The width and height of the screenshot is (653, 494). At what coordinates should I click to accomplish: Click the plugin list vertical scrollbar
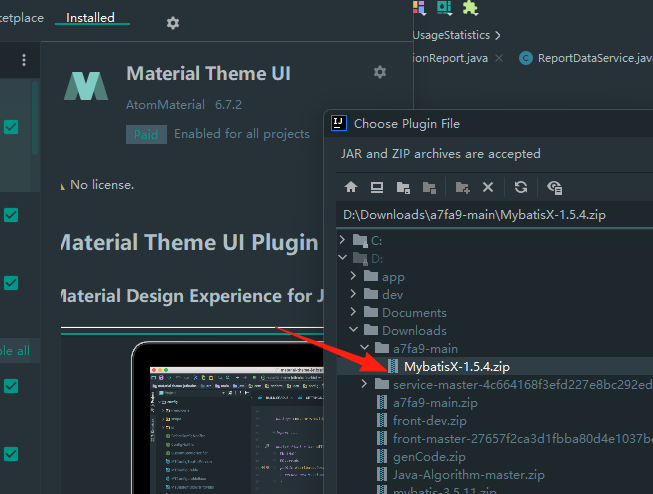tap(35, 119)
